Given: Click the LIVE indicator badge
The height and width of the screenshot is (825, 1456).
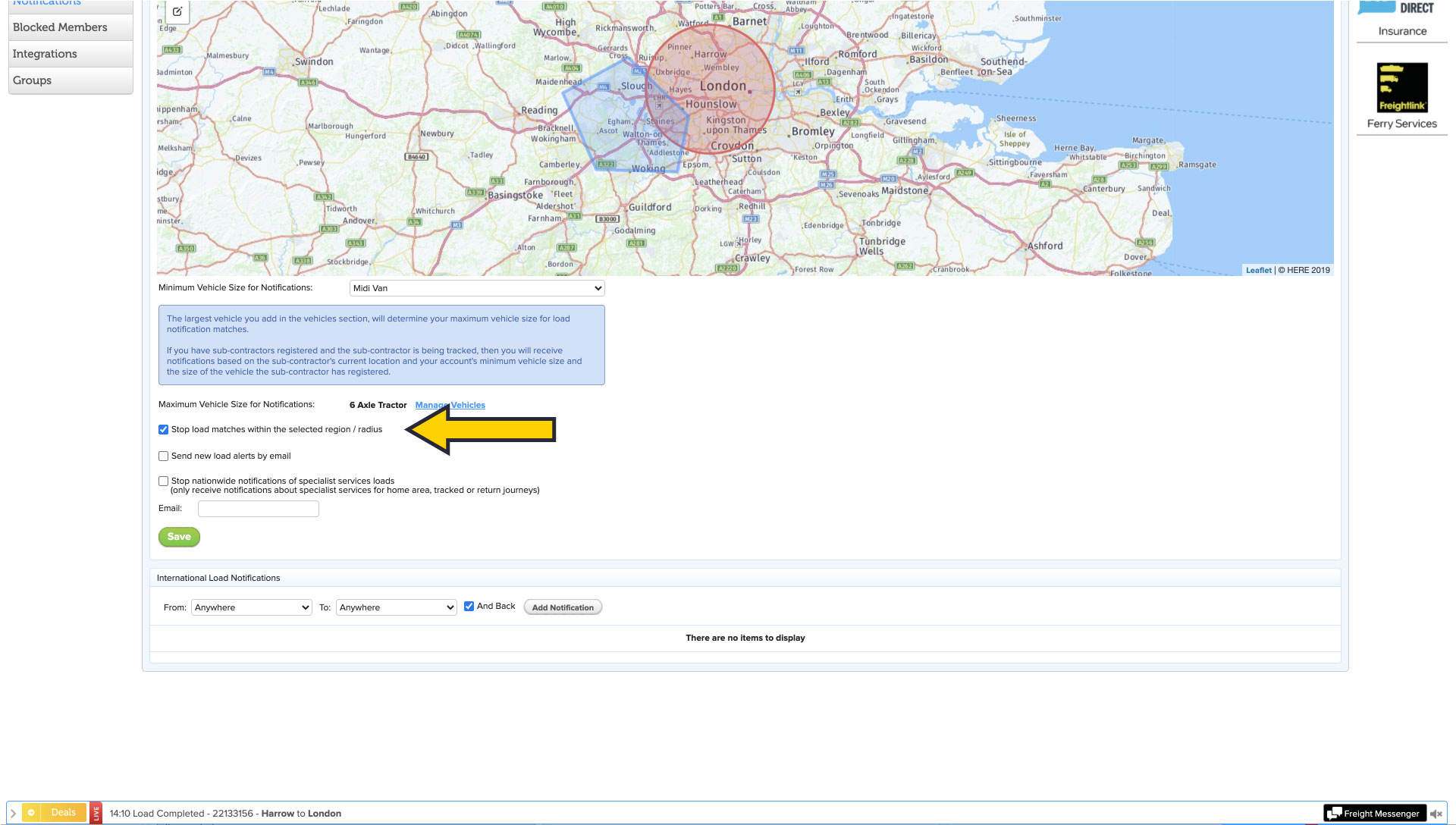Looking at the screenshot, I should click(x=96, y=813).
